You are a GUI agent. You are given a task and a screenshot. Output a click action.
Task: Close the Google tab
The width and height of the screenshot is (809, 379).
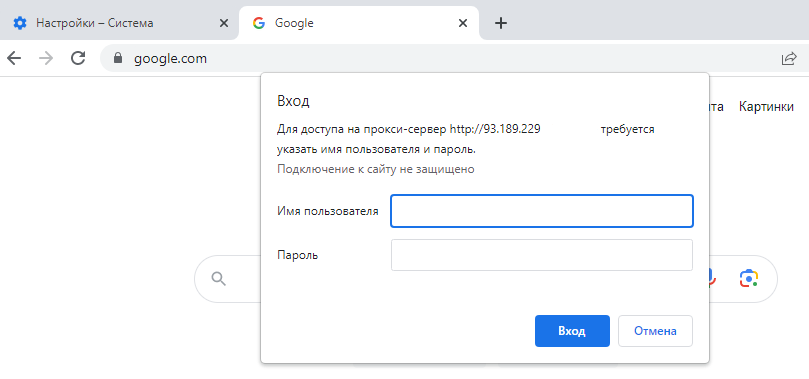click(x=463, y=23)
